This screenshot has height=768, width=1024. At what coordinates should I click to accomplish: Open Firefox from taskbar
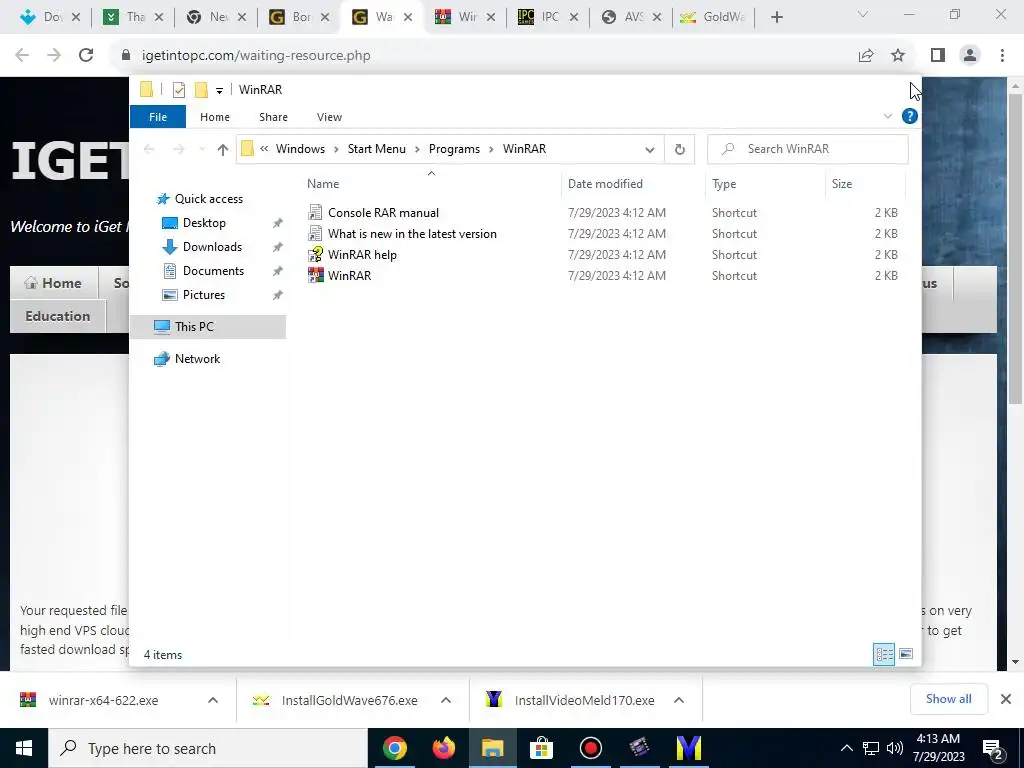[444, 748]
